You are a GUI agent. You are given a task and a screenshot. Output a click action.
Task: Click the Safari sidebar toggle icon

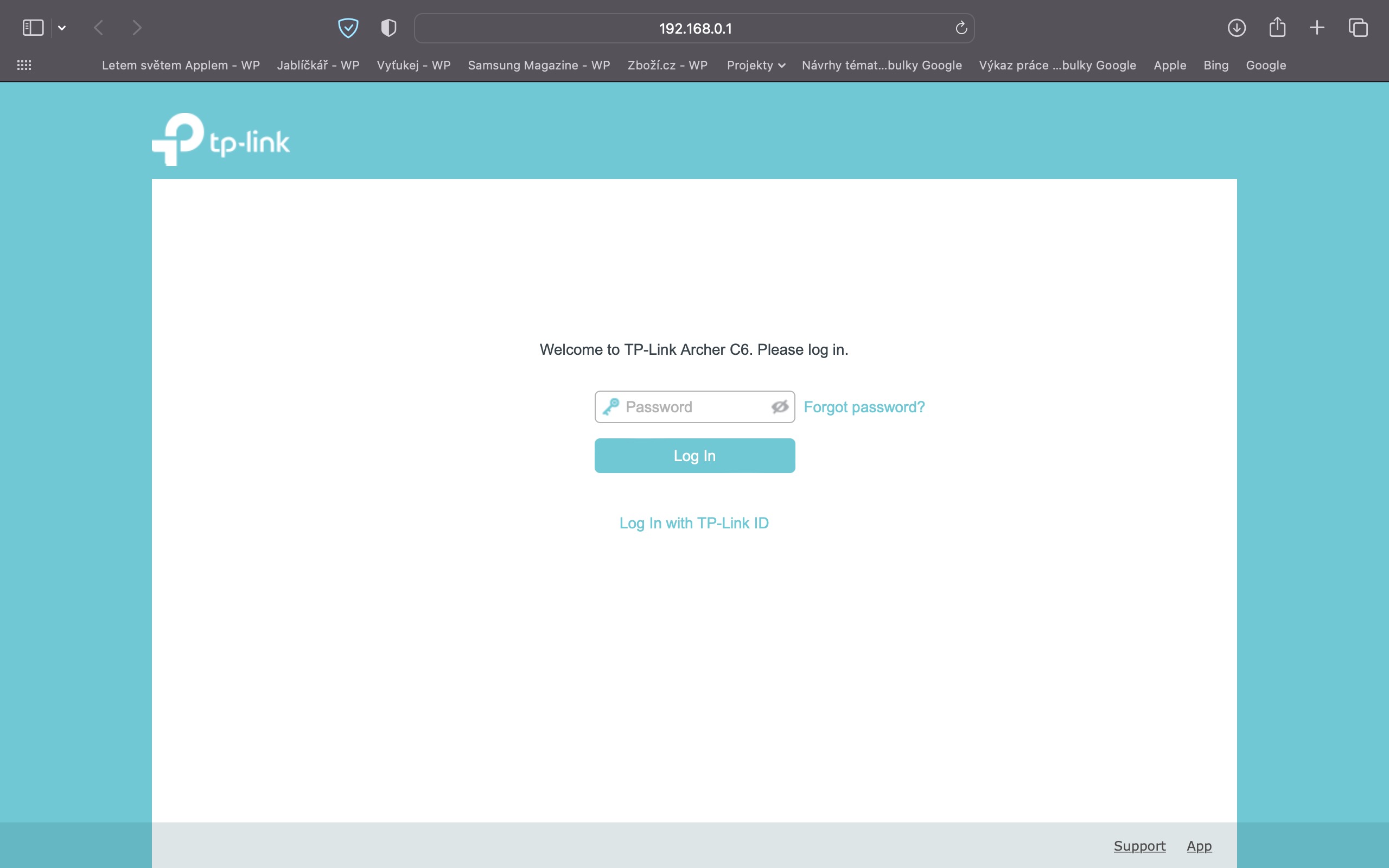coord(33,28)
